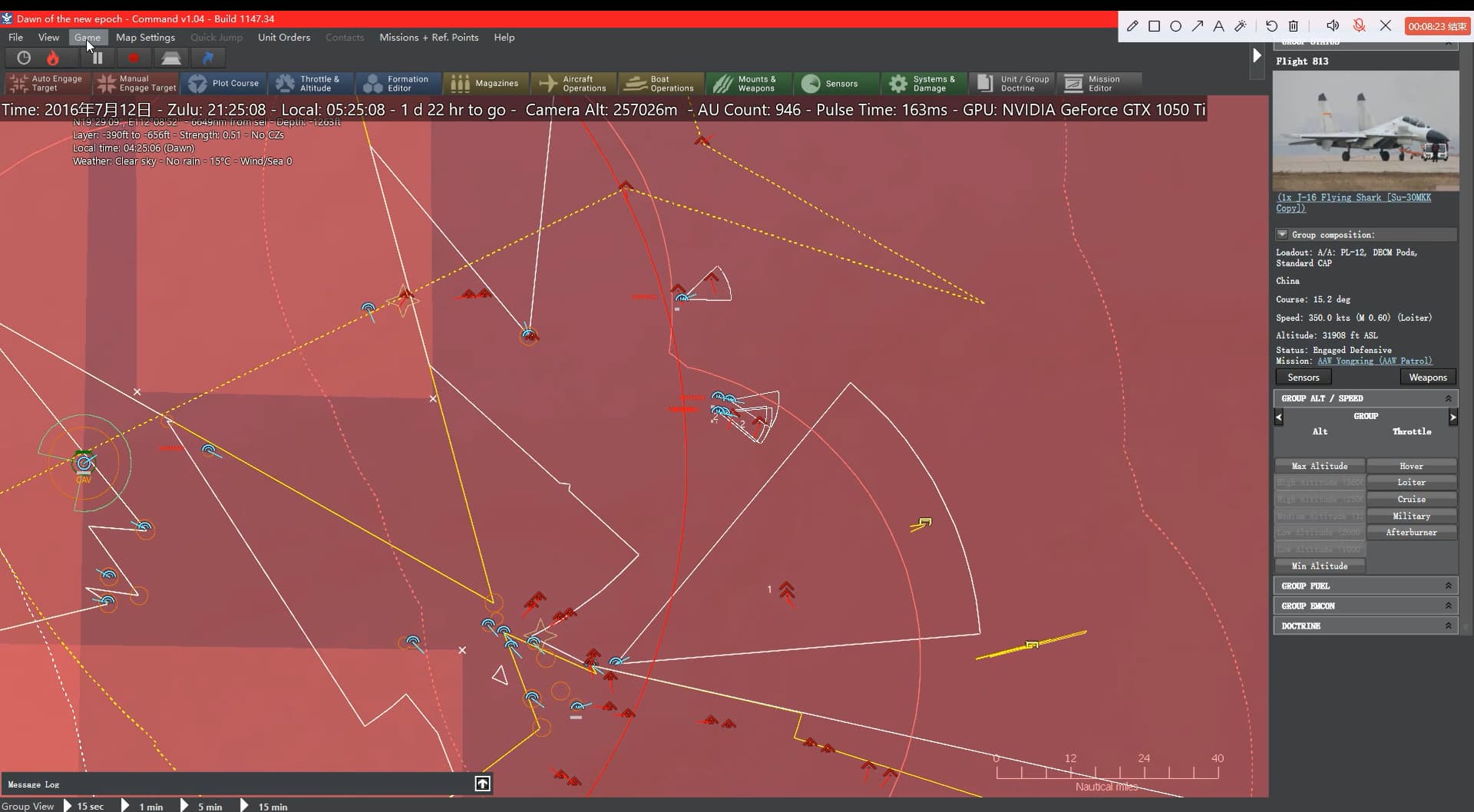Viewport: 1474px width, 812px height.
Task: Open the Game menu
Action: click(88, 37)
